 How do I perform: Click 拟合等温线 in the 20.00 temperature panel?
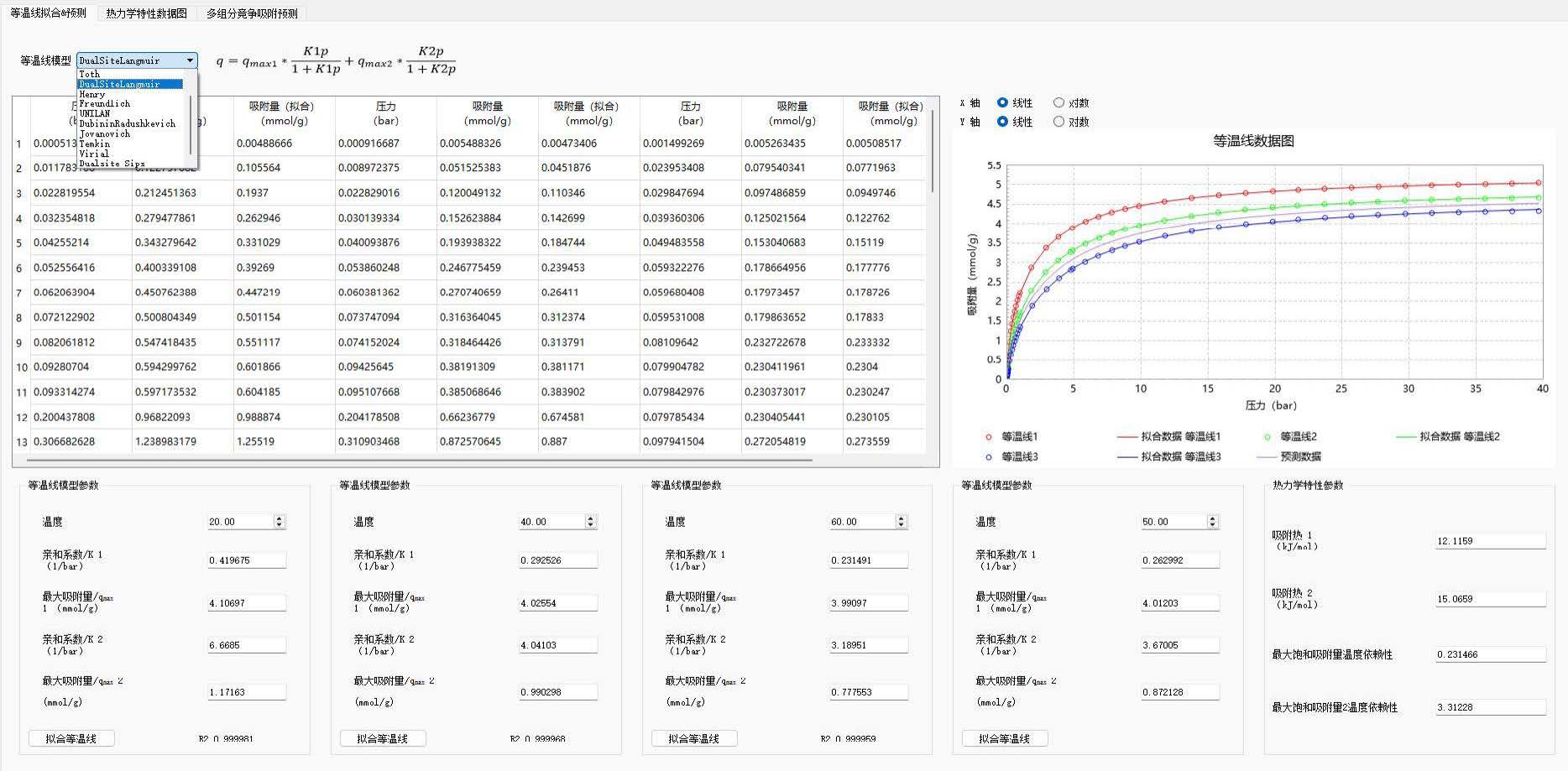pyautogui.click(x=71, y=738)
